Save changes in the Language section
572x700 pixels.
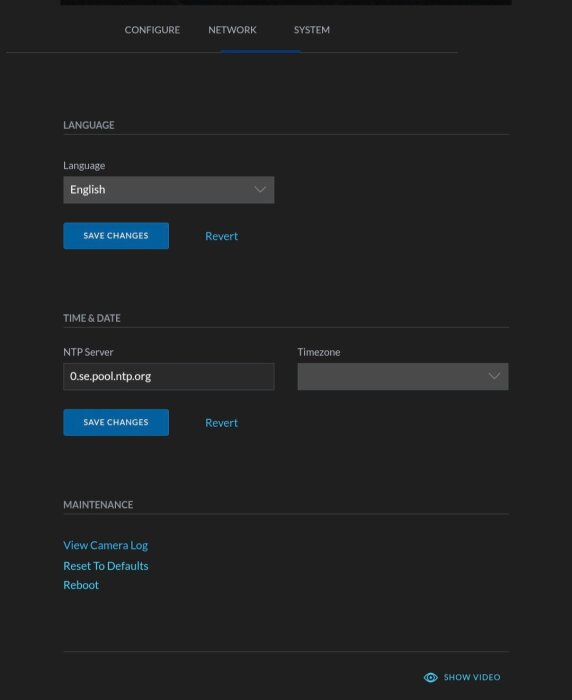[116, 236]
